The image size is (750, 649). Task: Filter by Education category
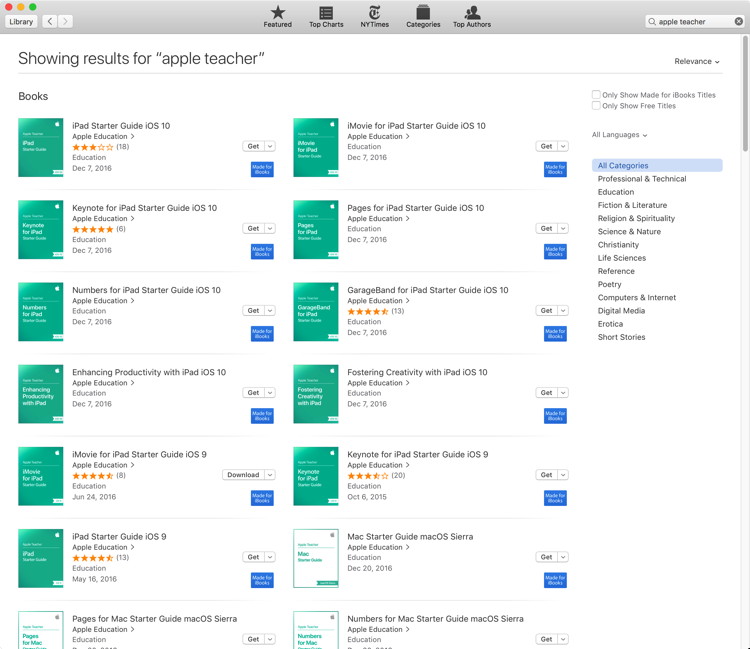(x=616, y=192)
